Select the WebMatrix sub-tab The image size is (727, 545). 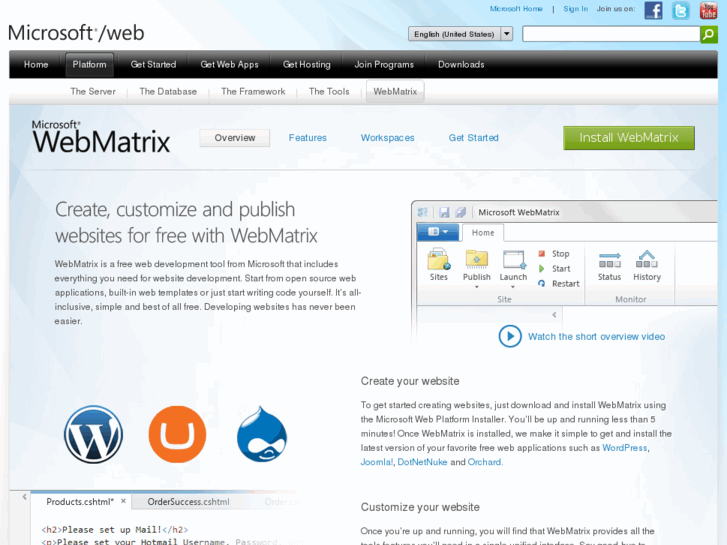pyautogui.click(x=395, y=91)
